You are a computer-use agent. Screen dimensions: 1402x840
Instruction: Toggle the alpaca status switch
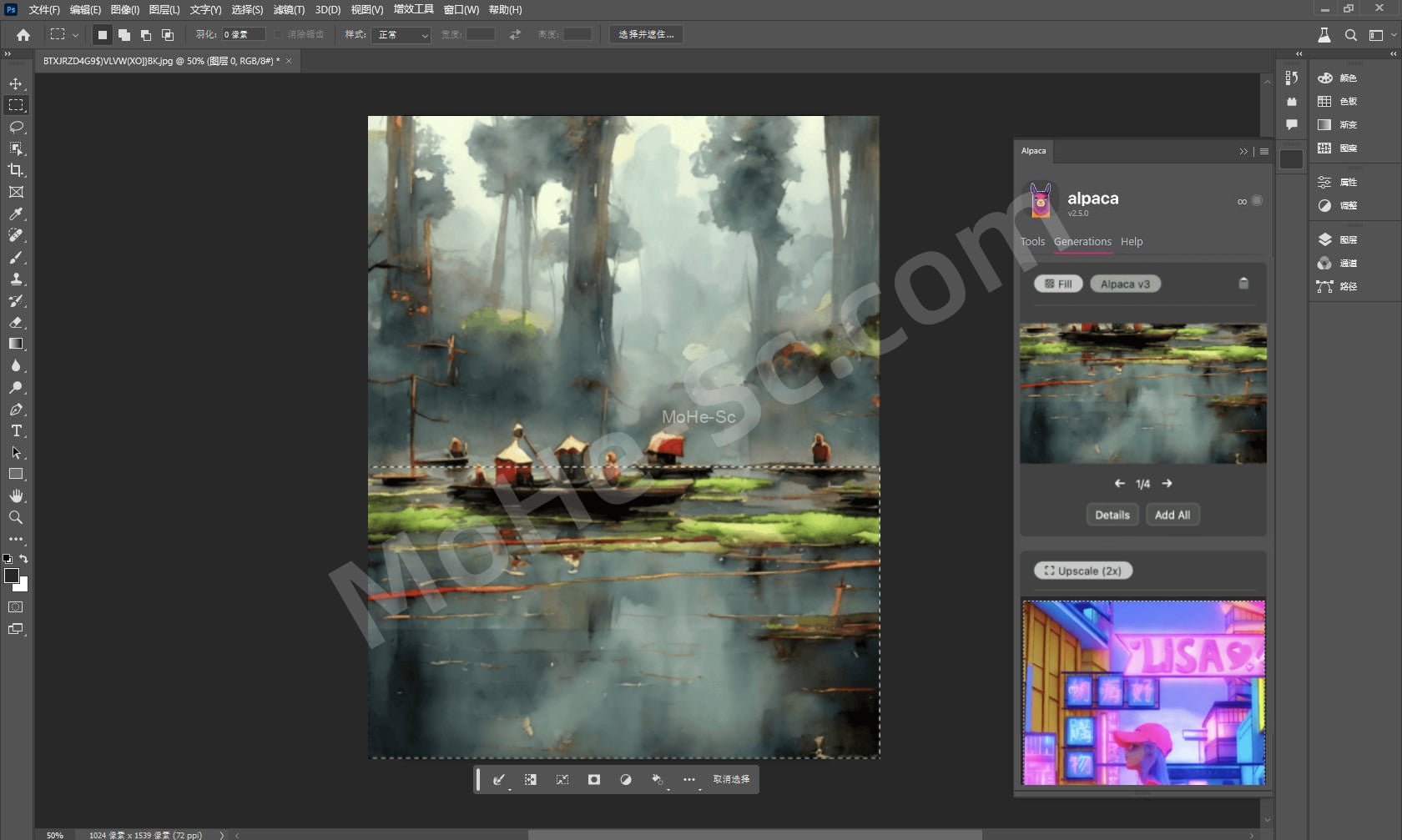coord(1256,201)
